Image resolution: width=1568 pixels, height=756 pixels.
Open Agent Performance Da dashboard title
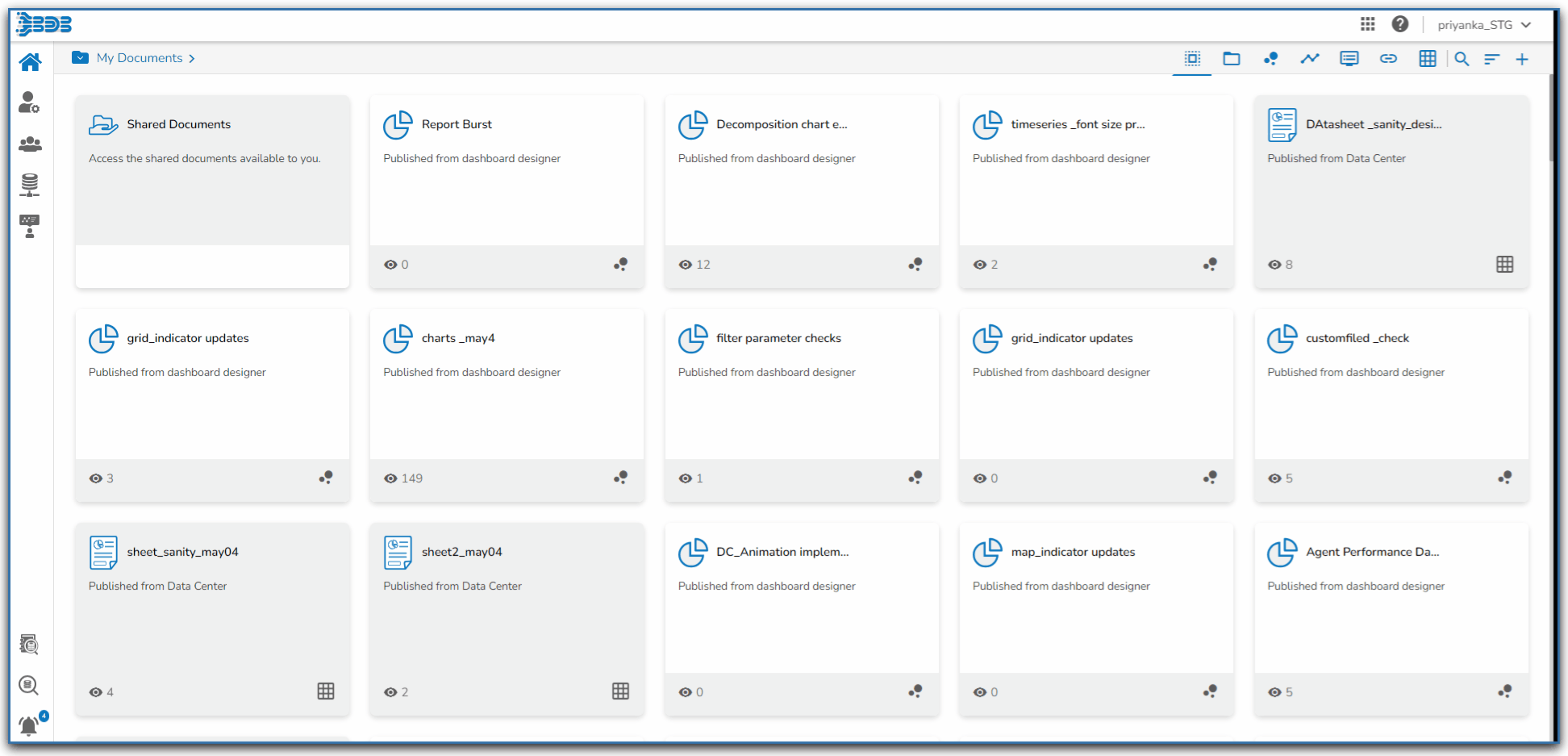(1373, 552)
